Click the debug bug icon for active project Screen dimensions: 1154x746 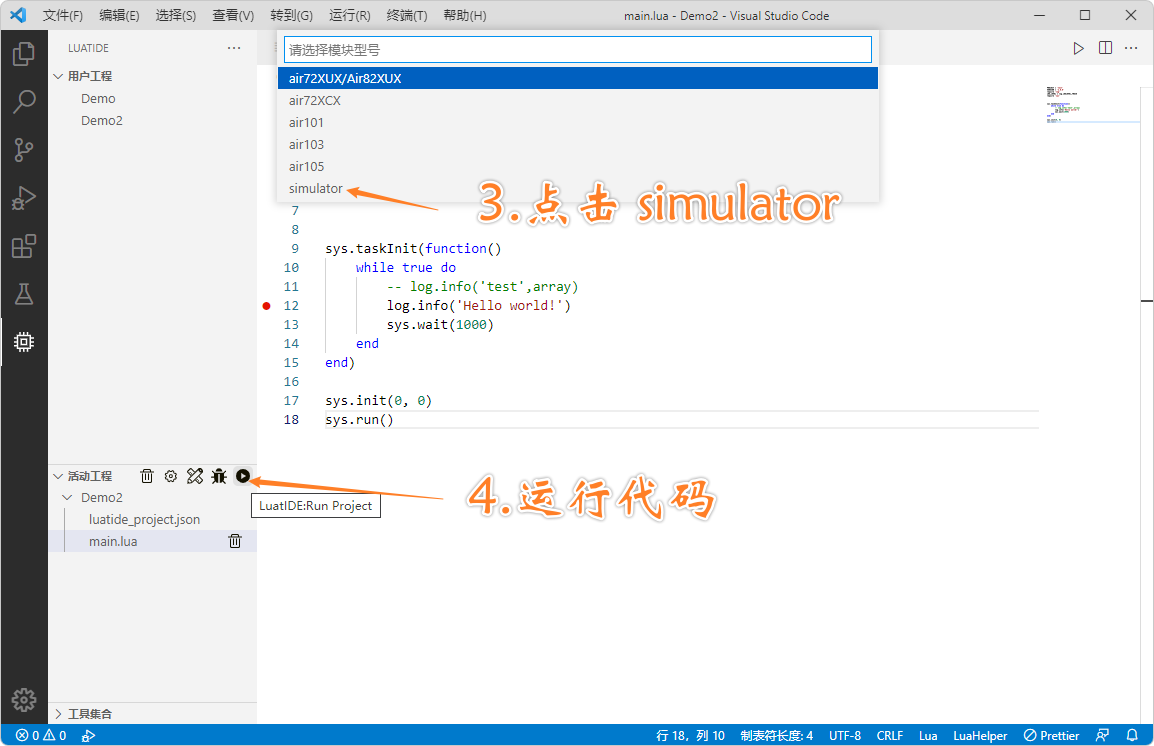219,476
